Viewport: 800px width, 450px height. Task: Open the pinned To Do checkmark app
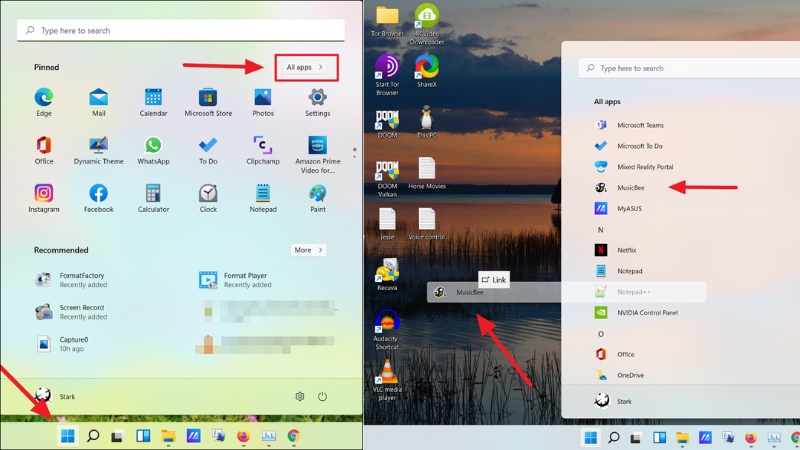(208, 150)
